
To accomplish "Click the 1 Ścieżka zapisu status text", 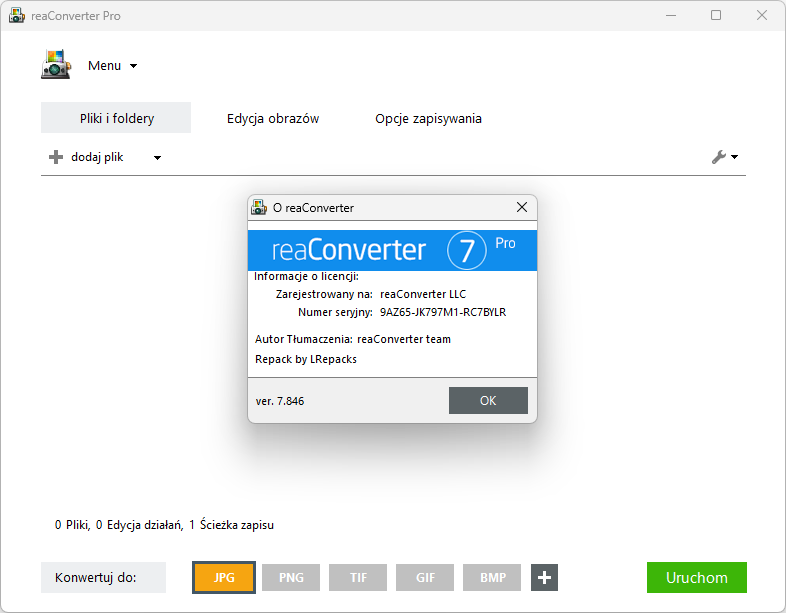I will pyautogui.click(x=232, y=525).
